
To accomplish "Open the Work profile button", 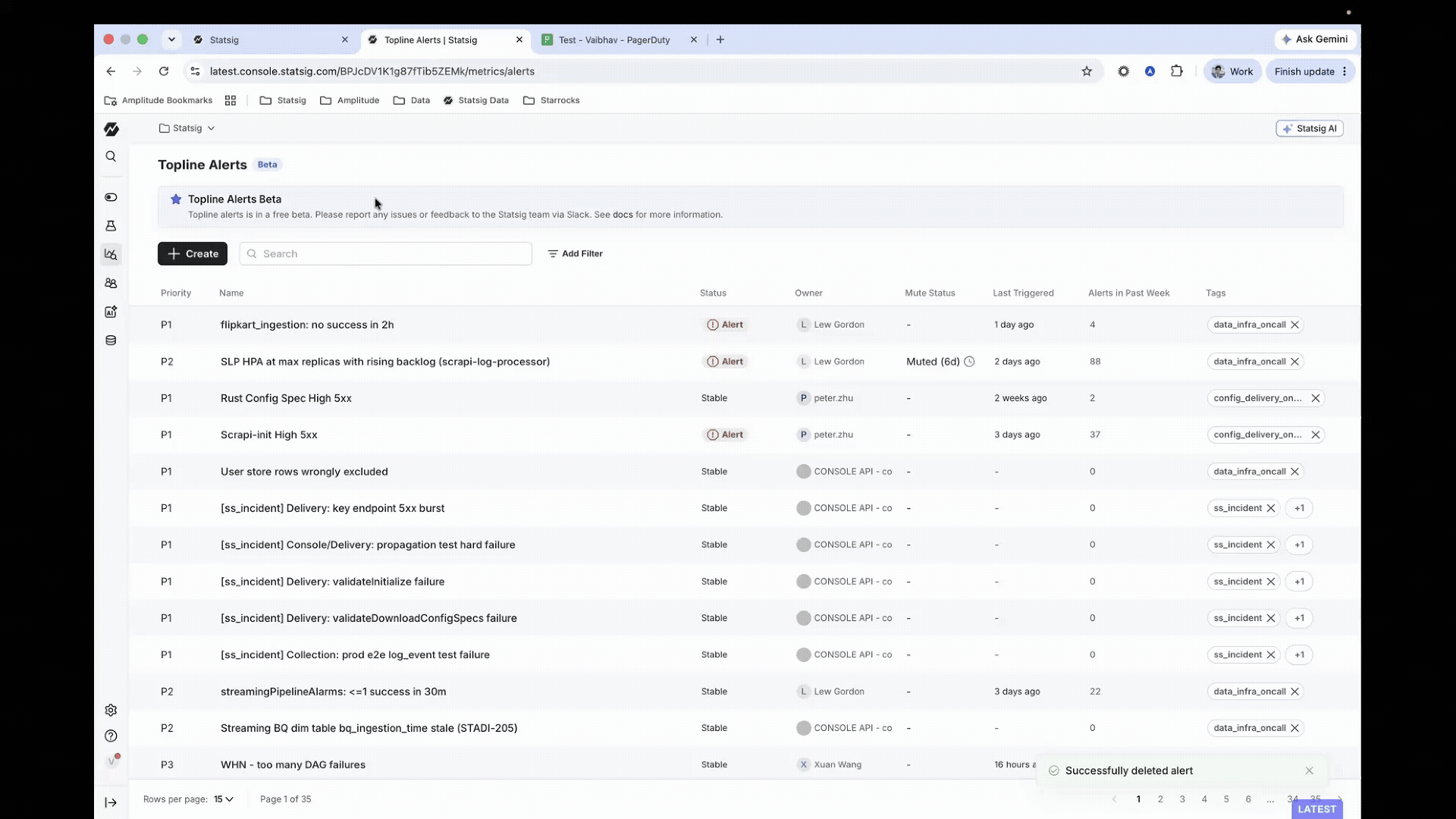I will pyautogui.click(x=1232, y=71).
